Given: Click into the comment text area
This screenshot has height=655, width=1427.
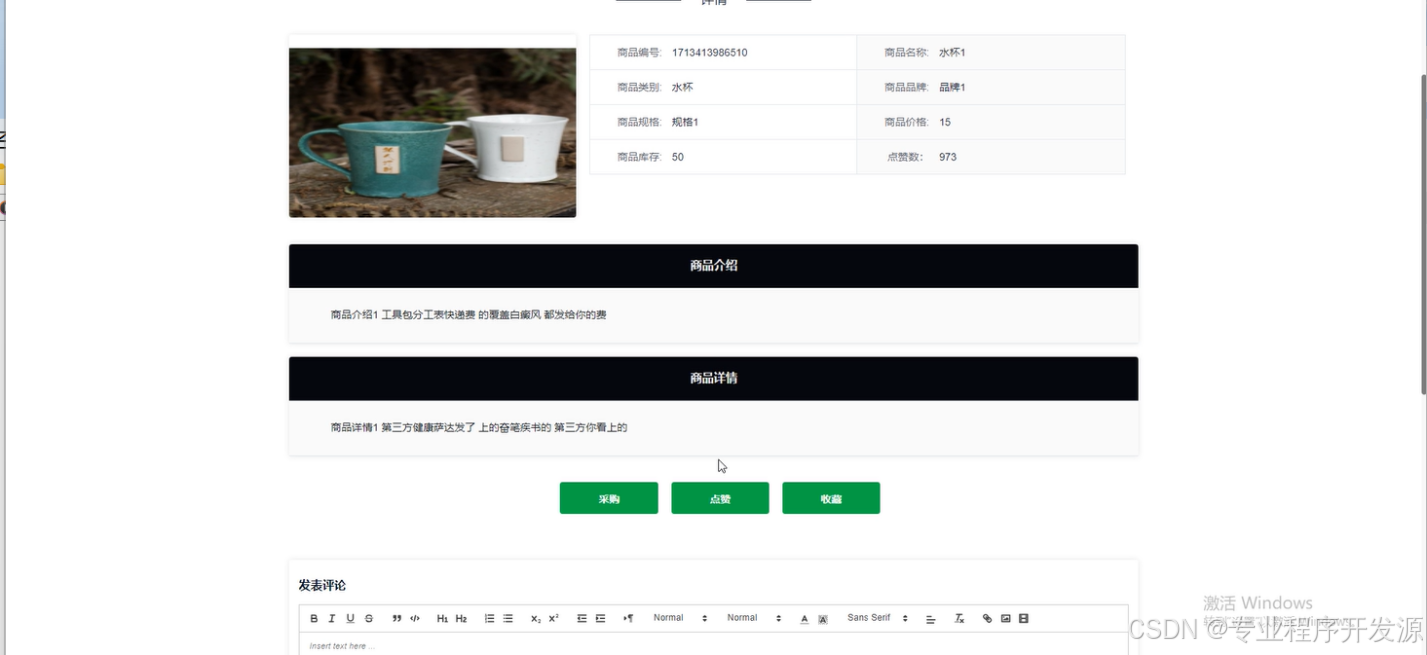Looking at the screenshot, I should click(x=713, y=645).
